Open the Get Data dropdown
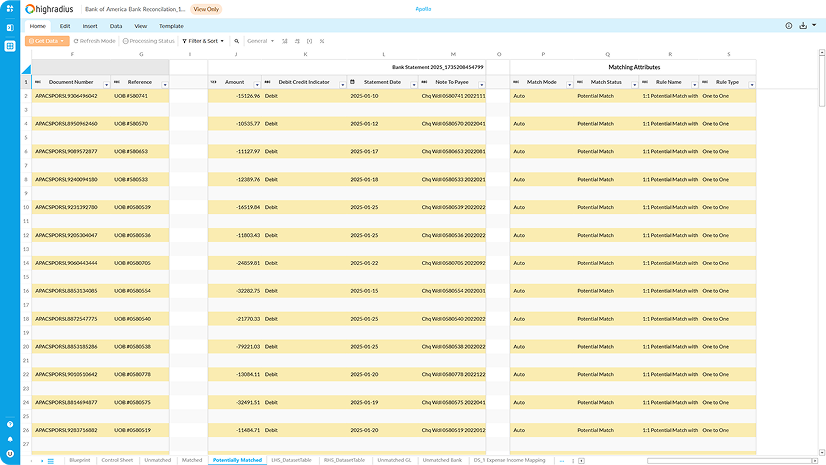Screen dimensions: 826x465 [47, 41]
